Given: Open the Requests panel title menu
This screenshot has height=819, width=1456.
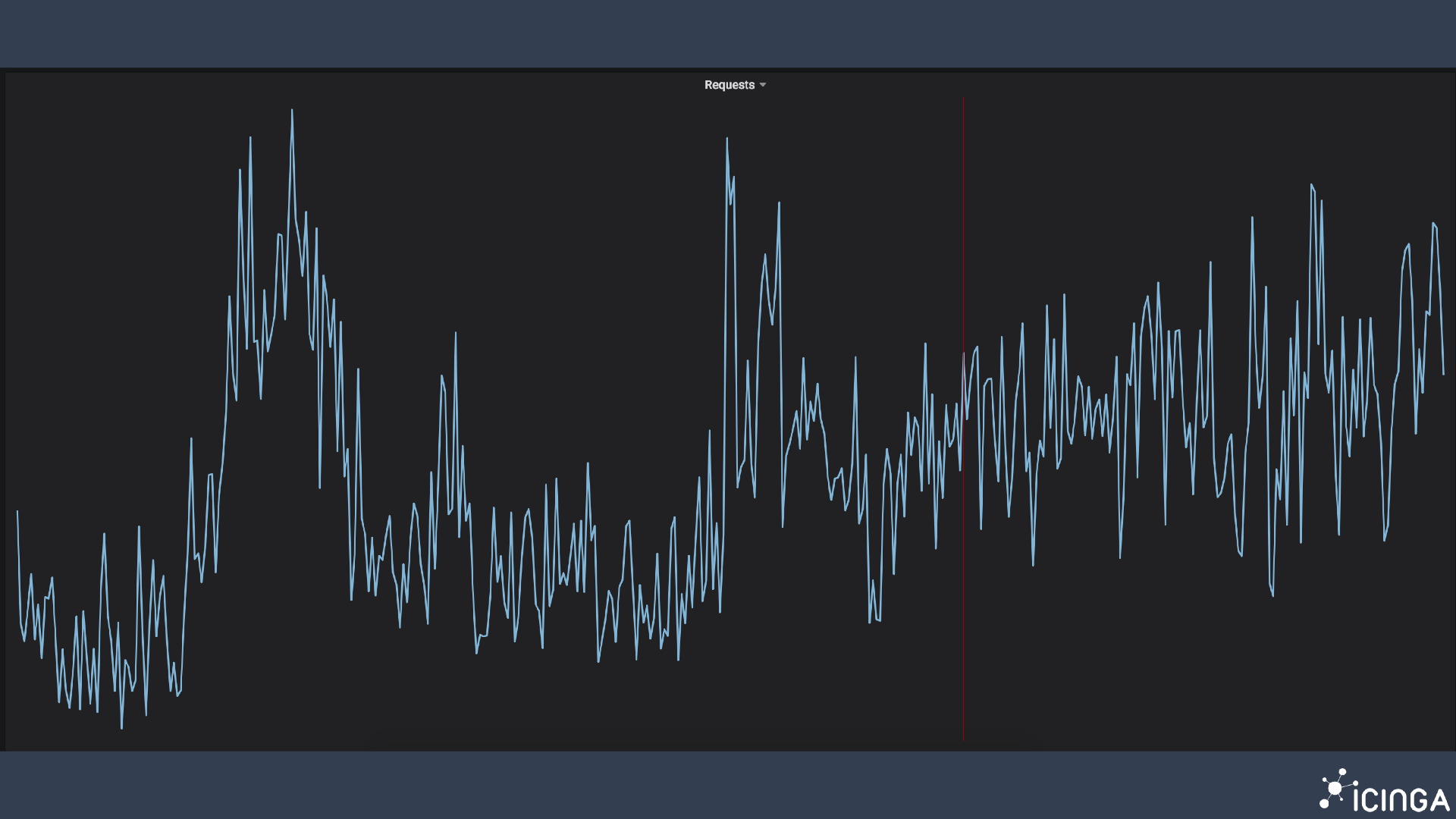Looking at the screenshot, I should coord(729,85).
